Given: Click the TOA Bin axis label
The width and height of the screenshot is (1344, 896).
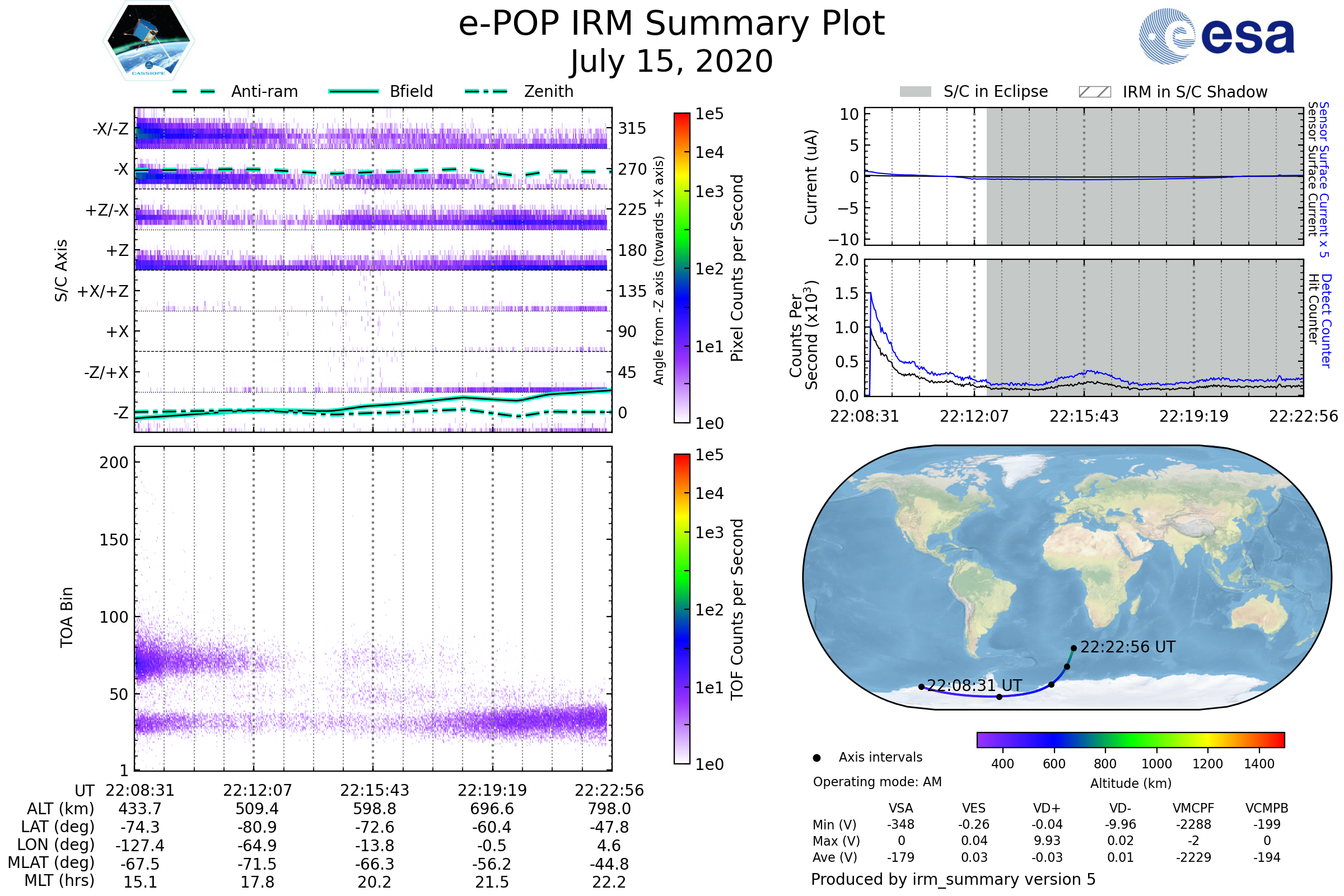Looking at the screenshot, I should point(67,617).
